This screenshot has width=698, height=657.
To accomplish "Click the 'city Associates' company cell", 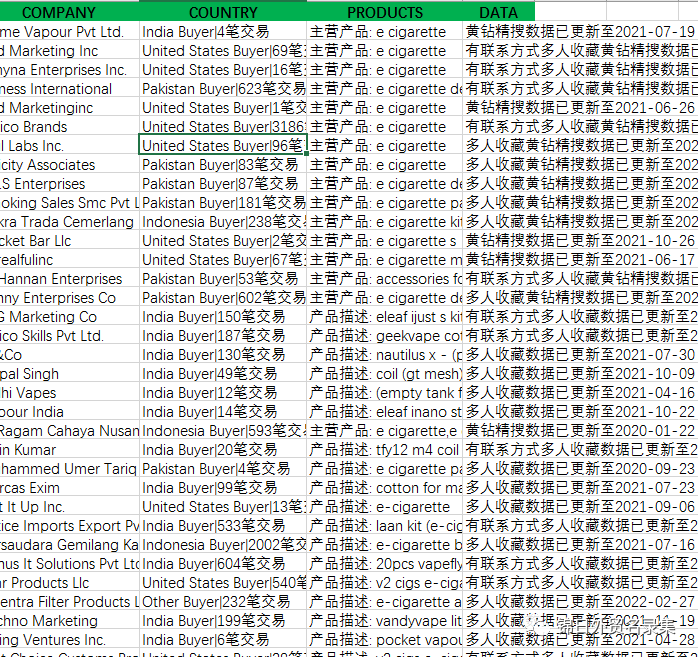I will pyautogui.click(x=69, y=165).
